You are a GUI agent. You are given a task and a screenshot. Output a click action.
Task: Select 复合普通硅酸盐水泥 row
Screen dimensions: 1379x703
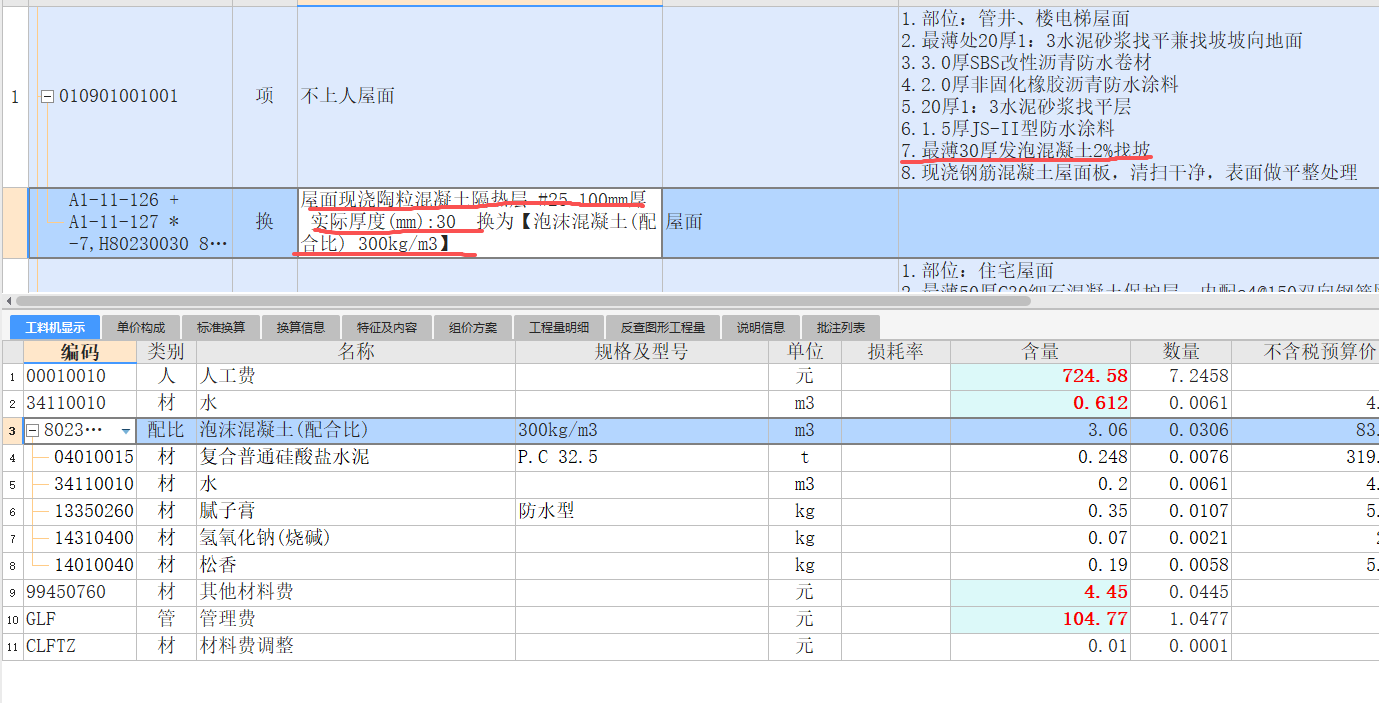[355, 458]
